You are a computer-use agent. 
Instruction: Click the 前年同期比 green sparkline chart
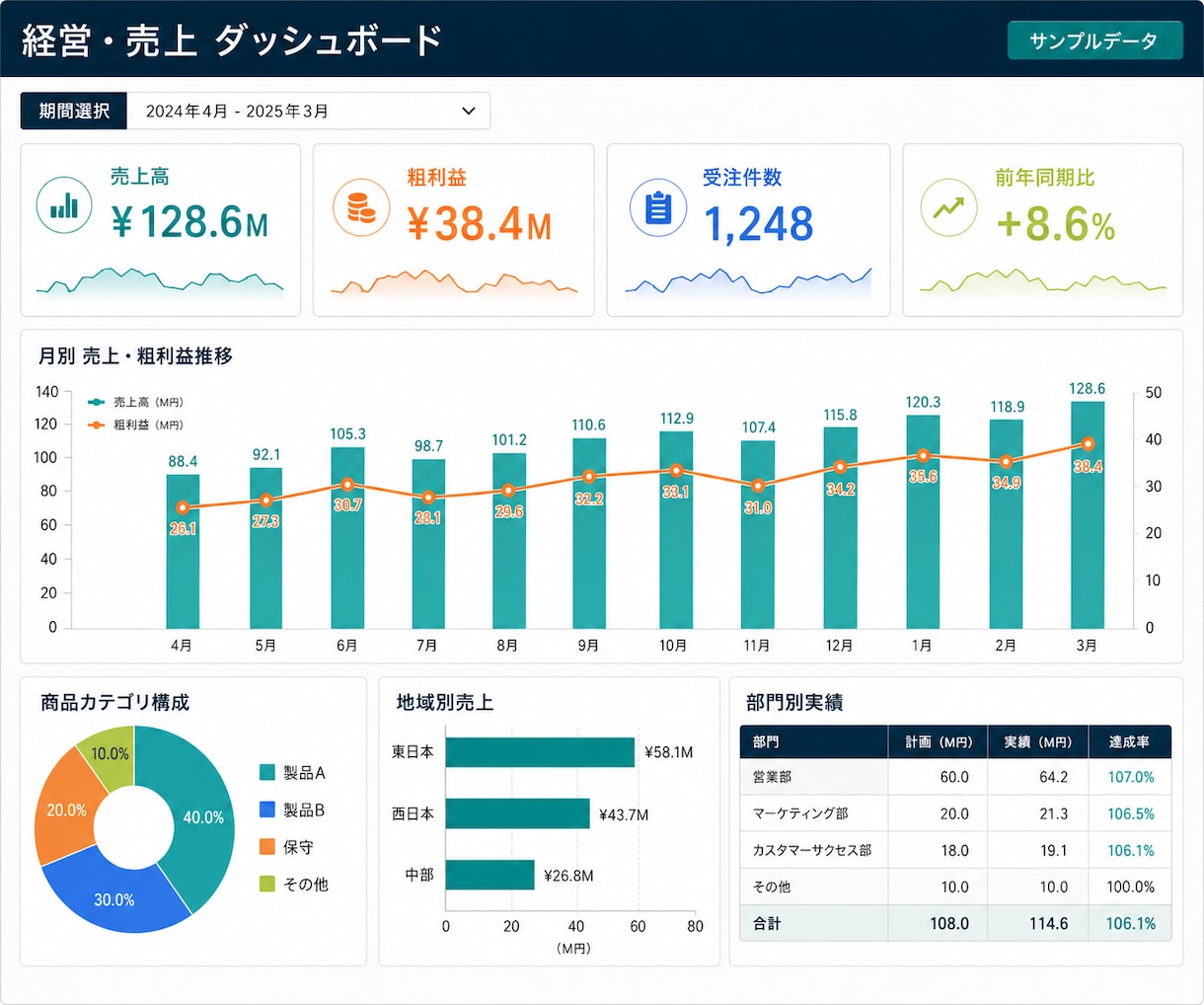pyautogui.click(x=1043, y=282)
